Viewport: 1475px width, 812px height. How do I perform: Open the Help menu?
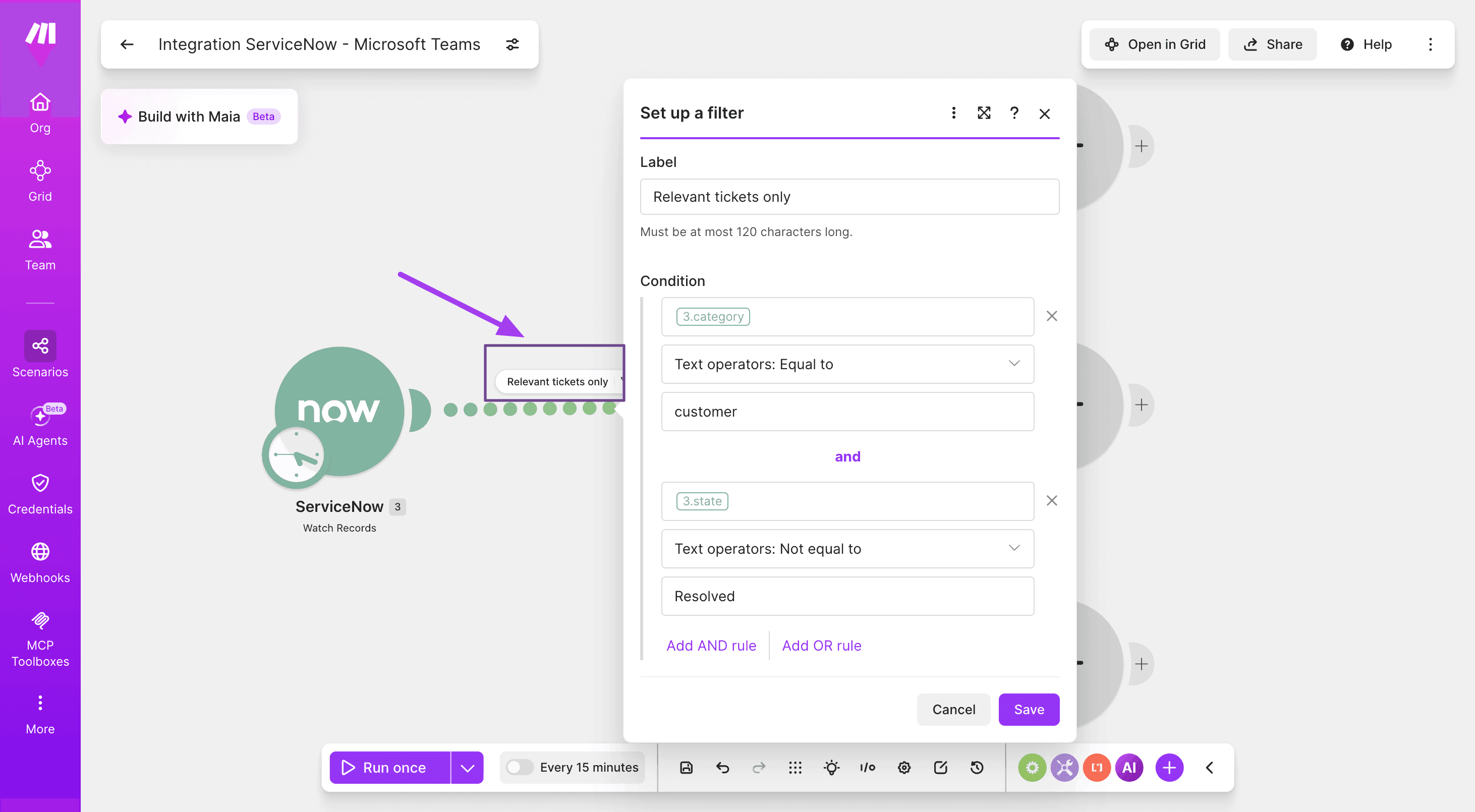(x=1366, y=44)
